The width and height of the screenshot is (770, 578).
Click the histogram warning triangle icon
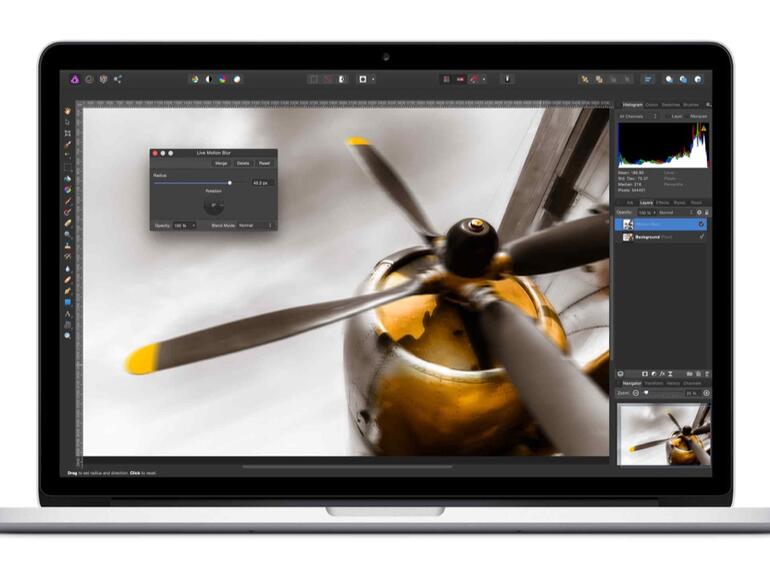coord(703,128)
